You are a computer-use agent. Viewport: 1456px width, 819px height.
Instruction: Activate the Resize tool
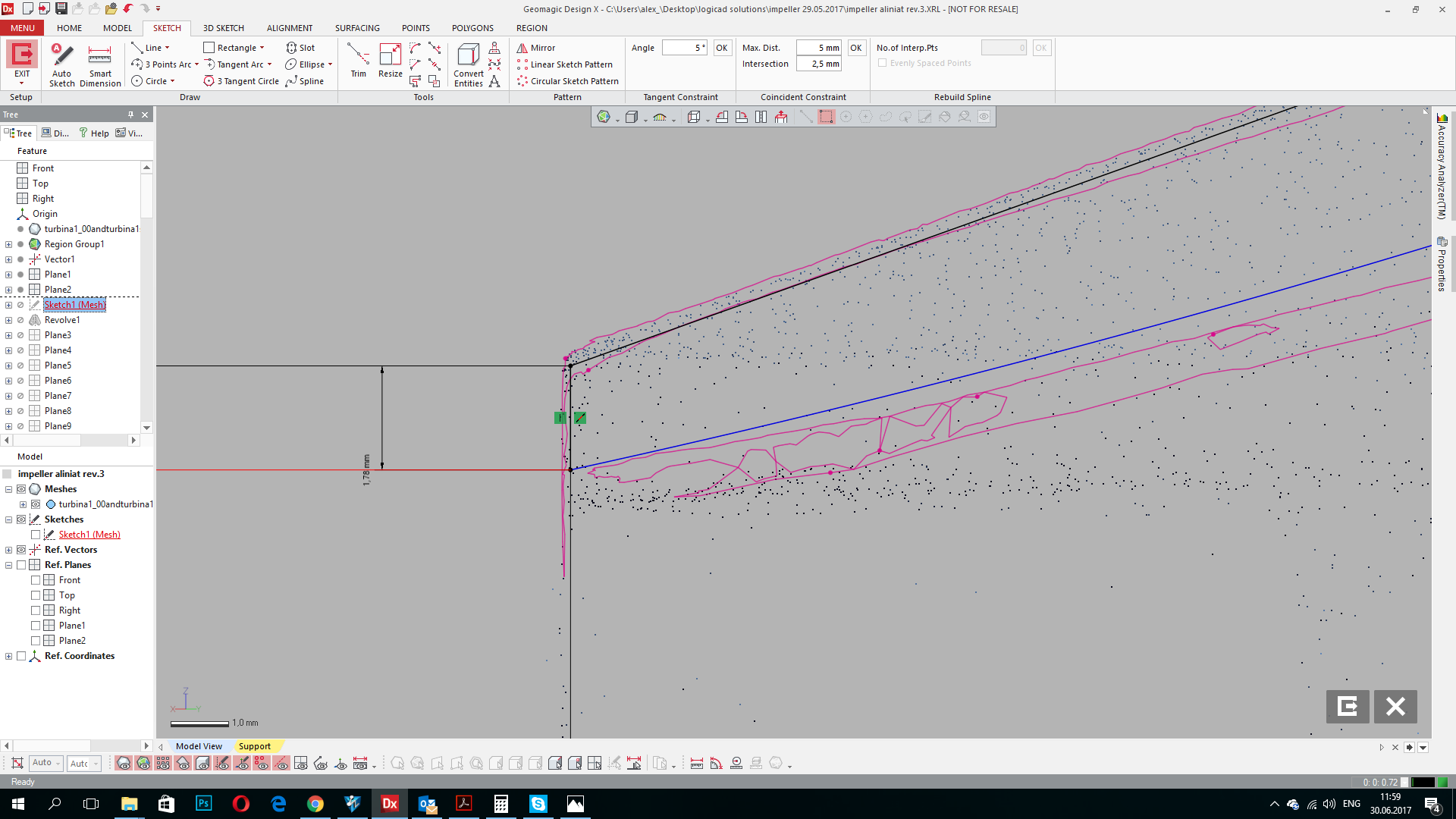[x=391, y=61]
